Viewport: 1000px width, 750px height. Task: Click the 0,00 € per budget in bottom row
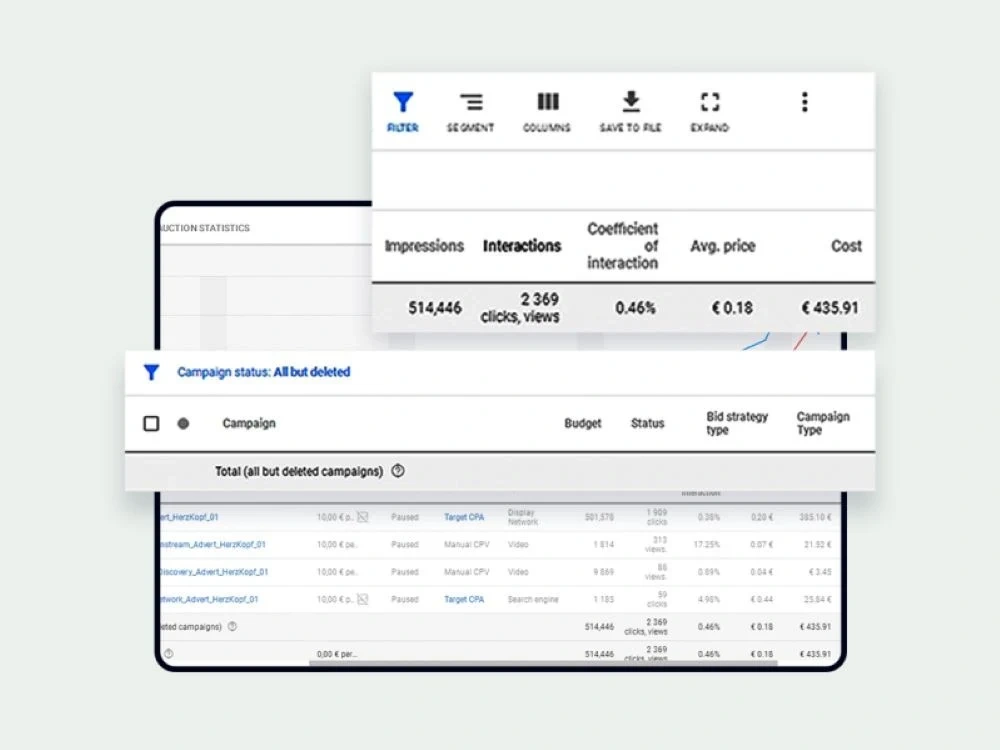[x=337, y=654]
